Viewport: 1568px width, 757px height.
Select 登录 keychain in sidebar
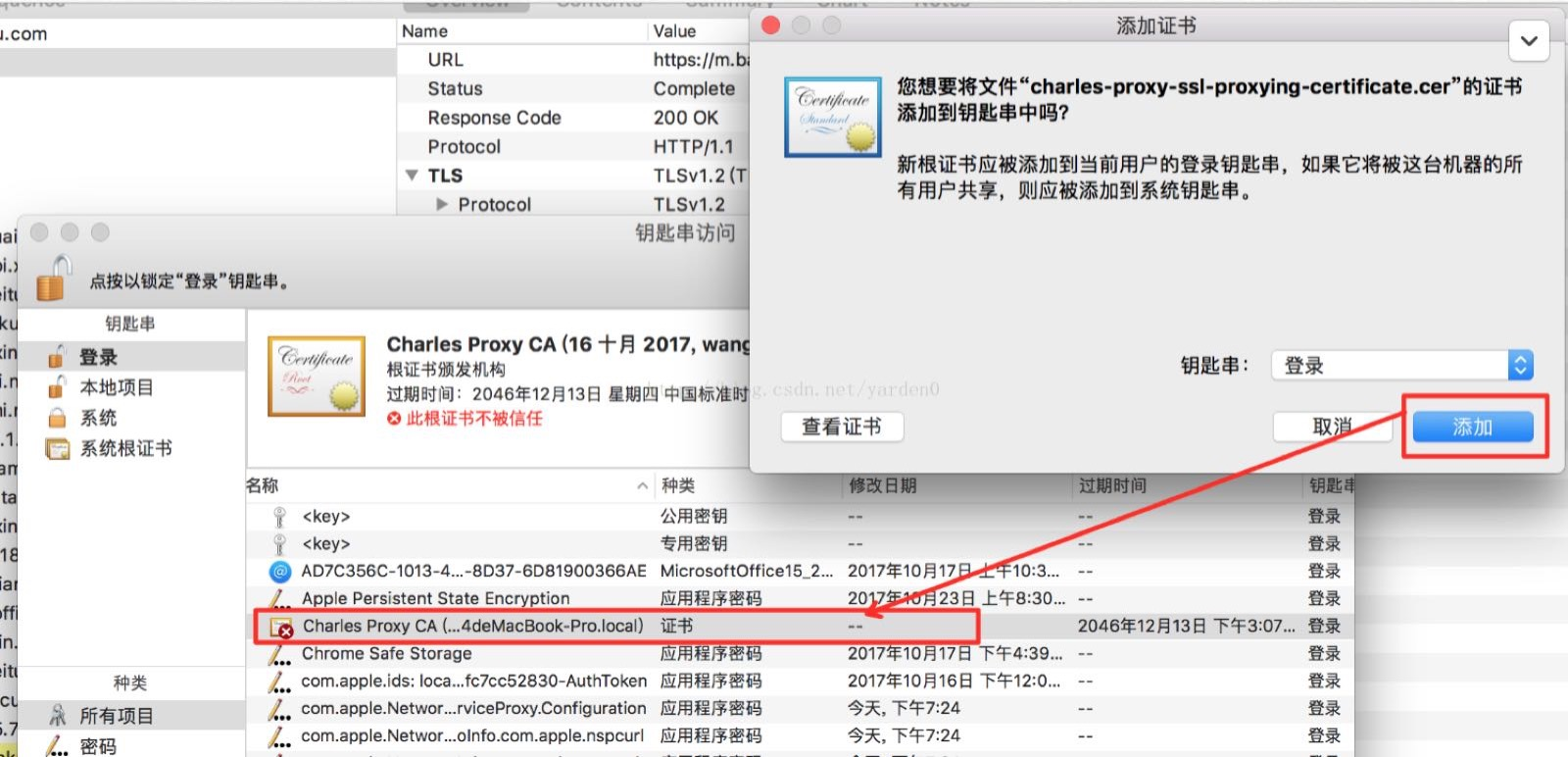pyautogui.click(x=131, y=357)
